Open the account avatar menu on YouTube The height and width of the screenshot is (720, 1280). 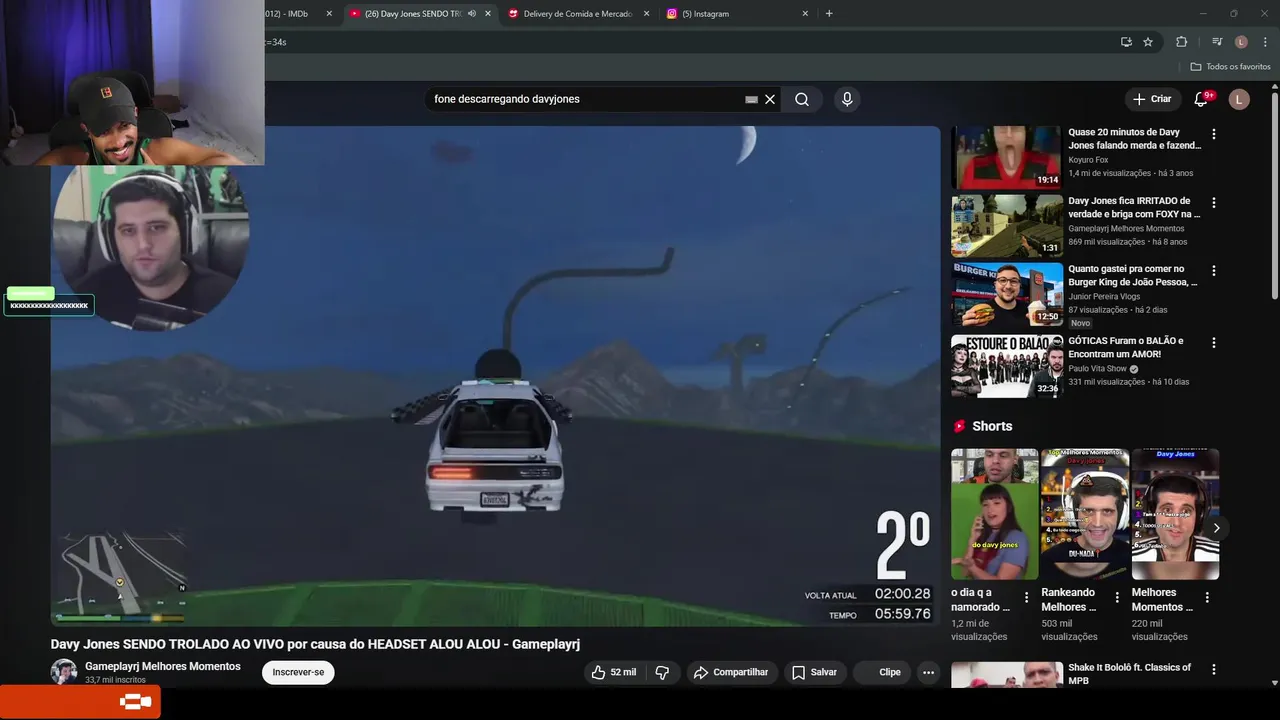(1239, 99)
